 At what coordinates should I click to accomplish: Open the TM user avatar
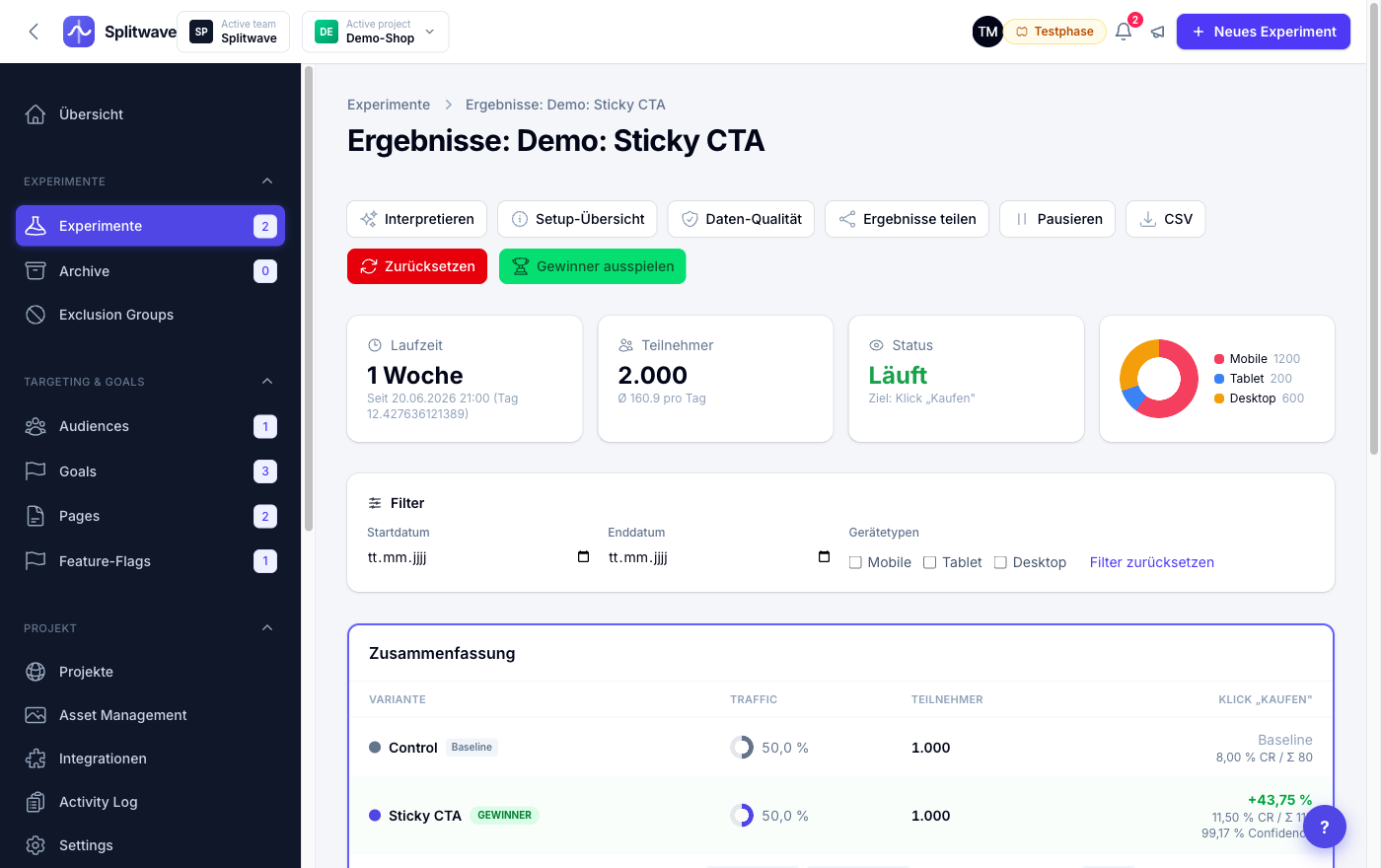click(987, 32)
